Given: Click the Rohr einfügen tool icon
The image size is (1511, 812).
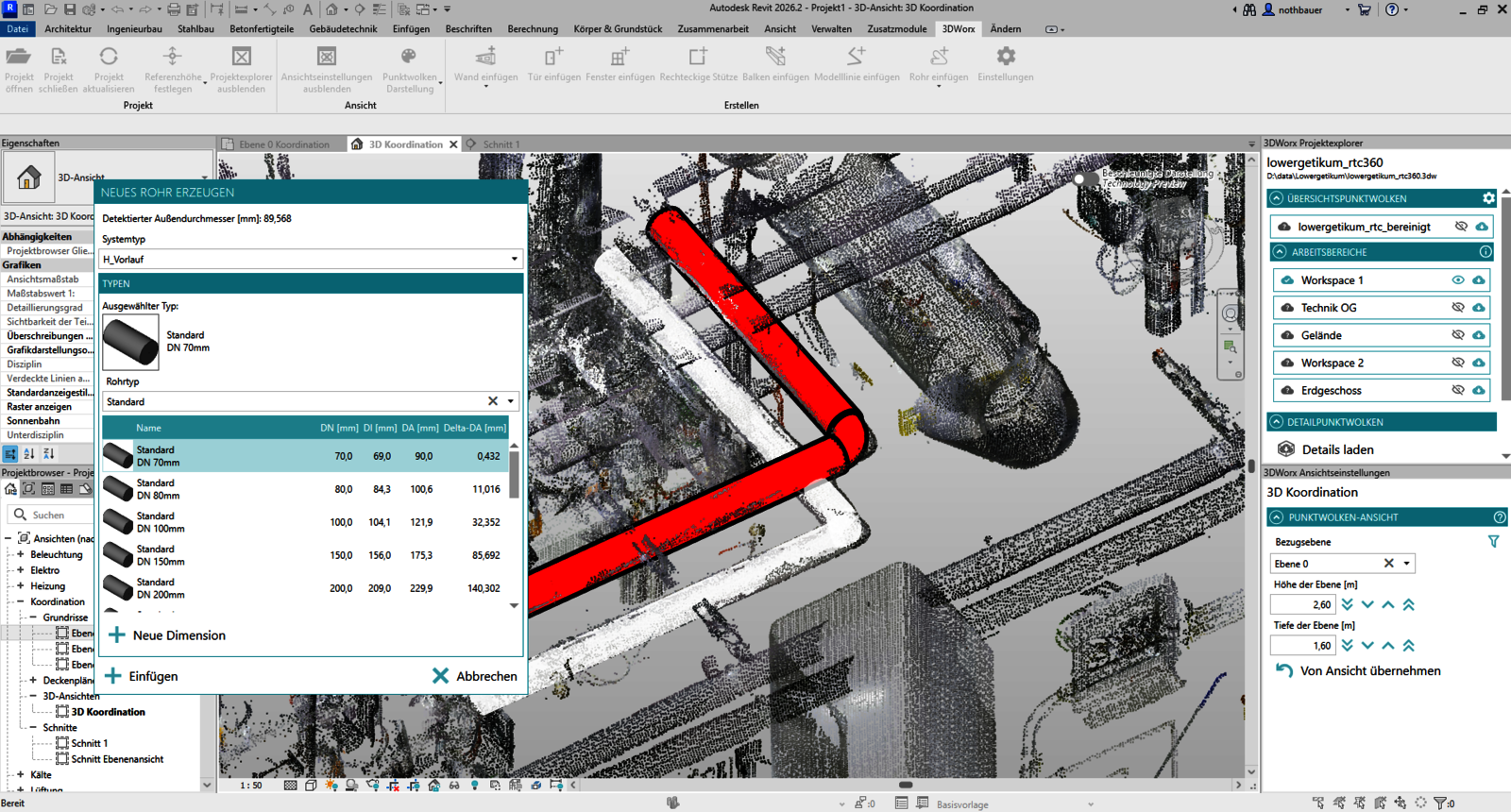Looking at the screenshot, I should pyautogui.click(x=939, y=58).
